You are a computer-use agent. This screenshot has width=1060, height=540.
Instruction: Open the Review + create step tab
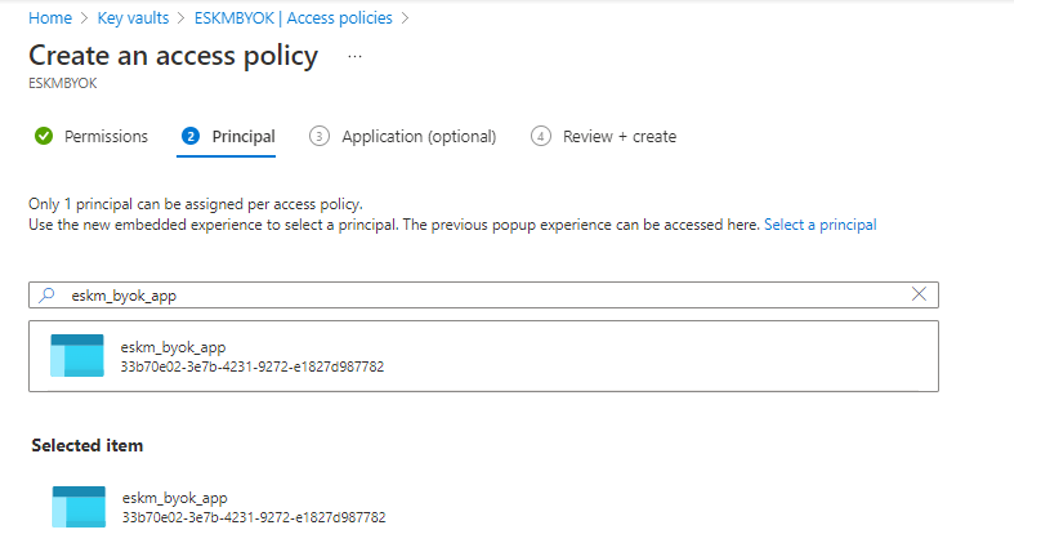[604, 137]
